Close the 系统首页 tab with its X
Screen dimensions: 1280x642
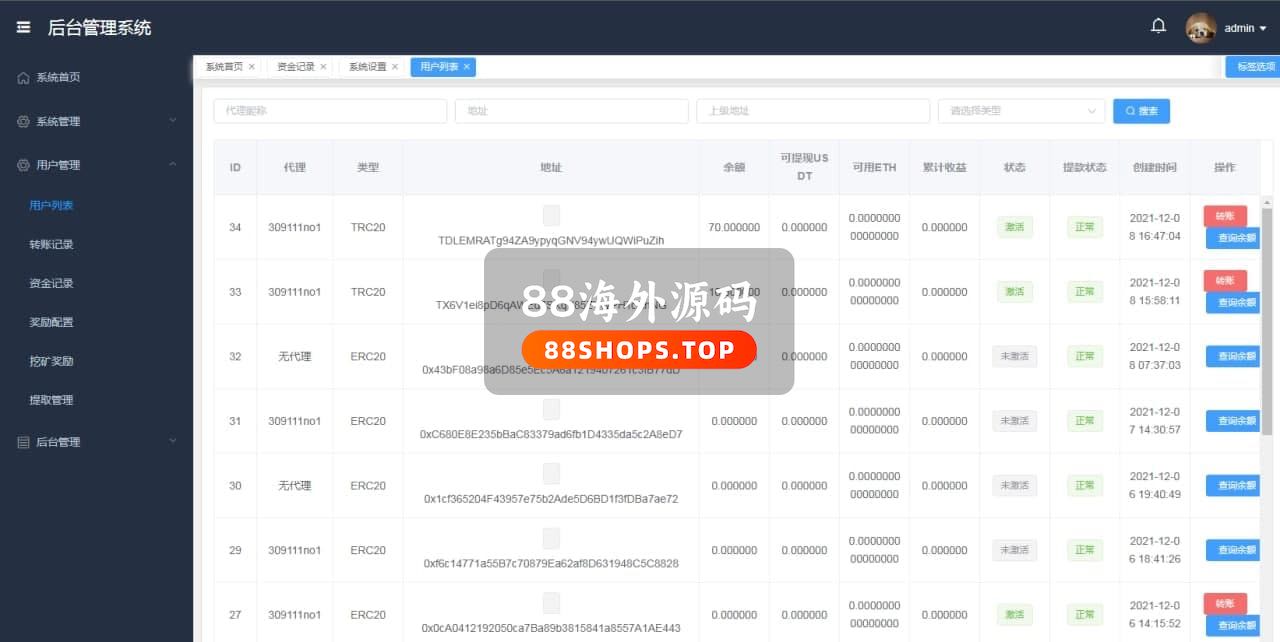click(x=252, y=67)
